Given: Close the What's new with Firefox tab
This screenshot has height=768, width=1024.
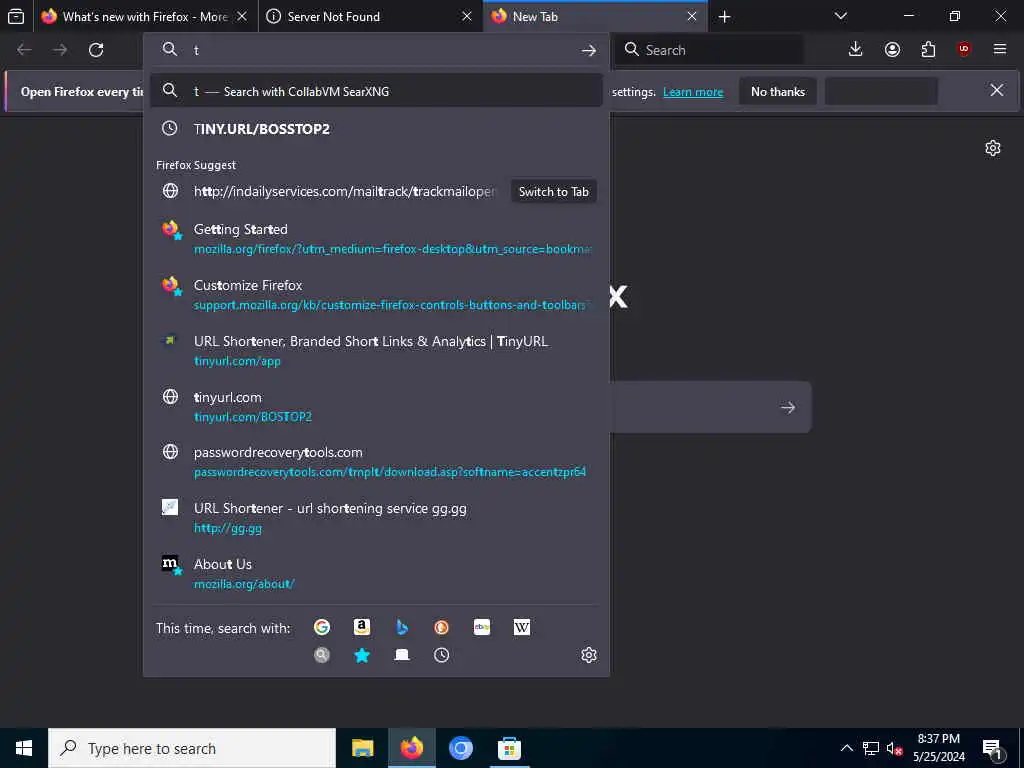Looking at the screenshot, I should pyautogui.click(x=242, y=16).
